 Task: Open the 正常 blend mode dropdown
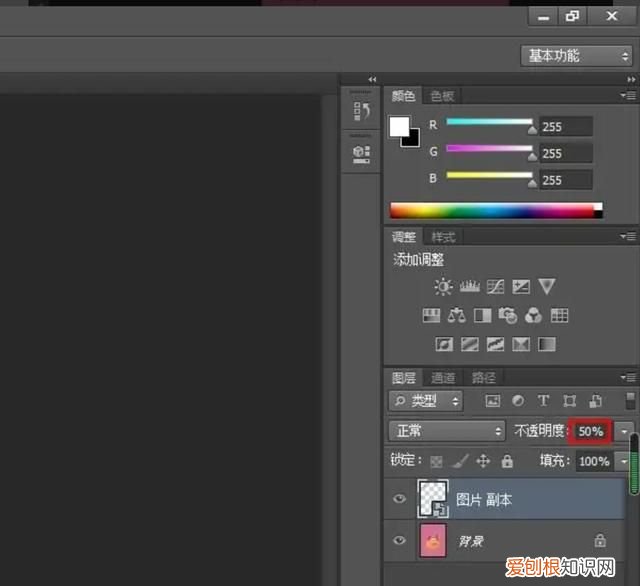click(447, 431)
